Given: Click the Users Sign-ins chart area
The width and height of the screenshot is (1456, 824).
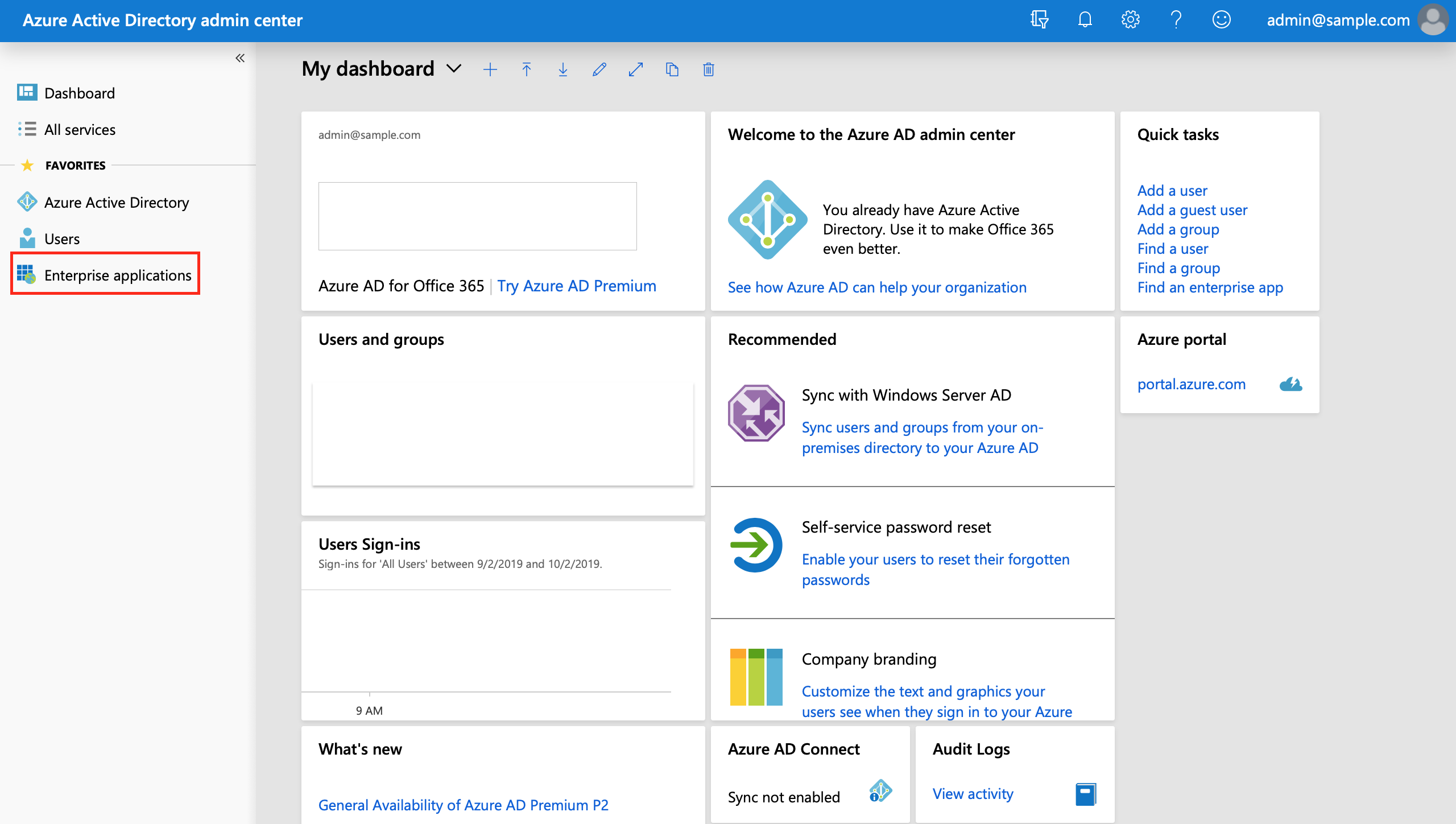Looking at the screenshot, I should (x=486, y=641).
